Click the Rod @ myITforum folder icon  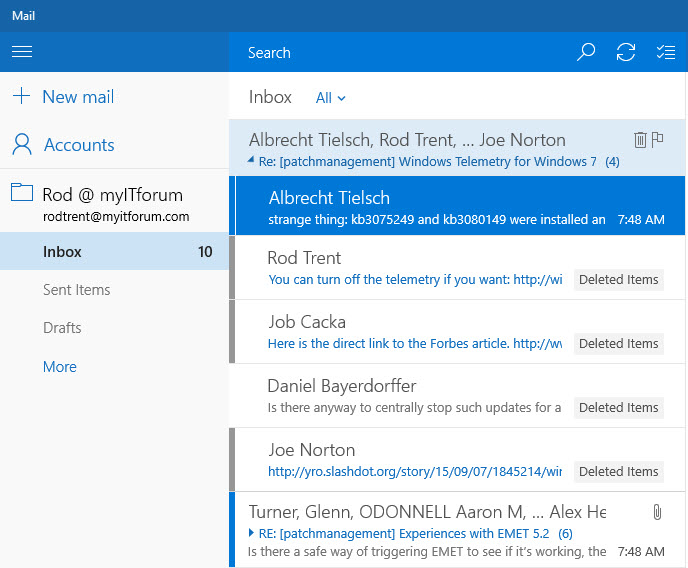point(21,193)
